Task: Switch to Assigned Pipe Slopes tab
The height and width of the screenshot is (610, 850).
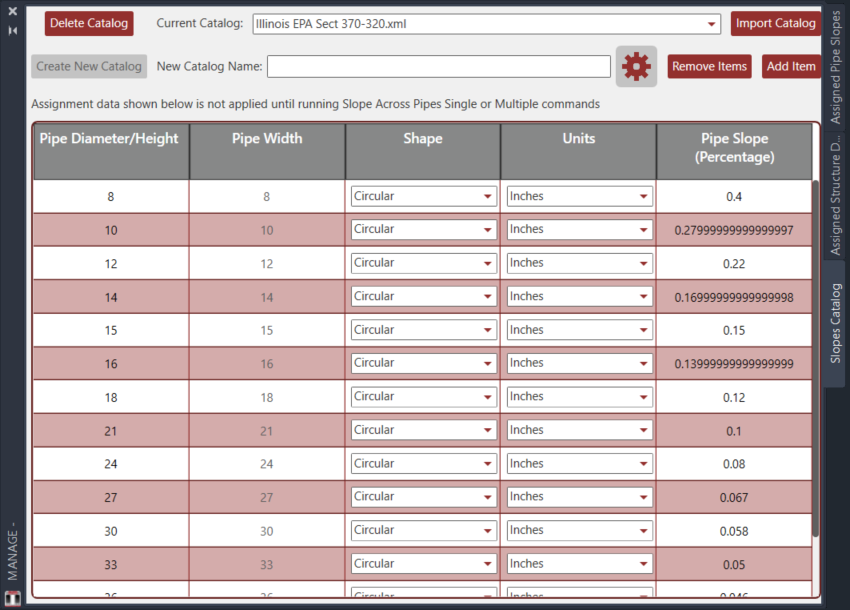Action: point(835,66)
